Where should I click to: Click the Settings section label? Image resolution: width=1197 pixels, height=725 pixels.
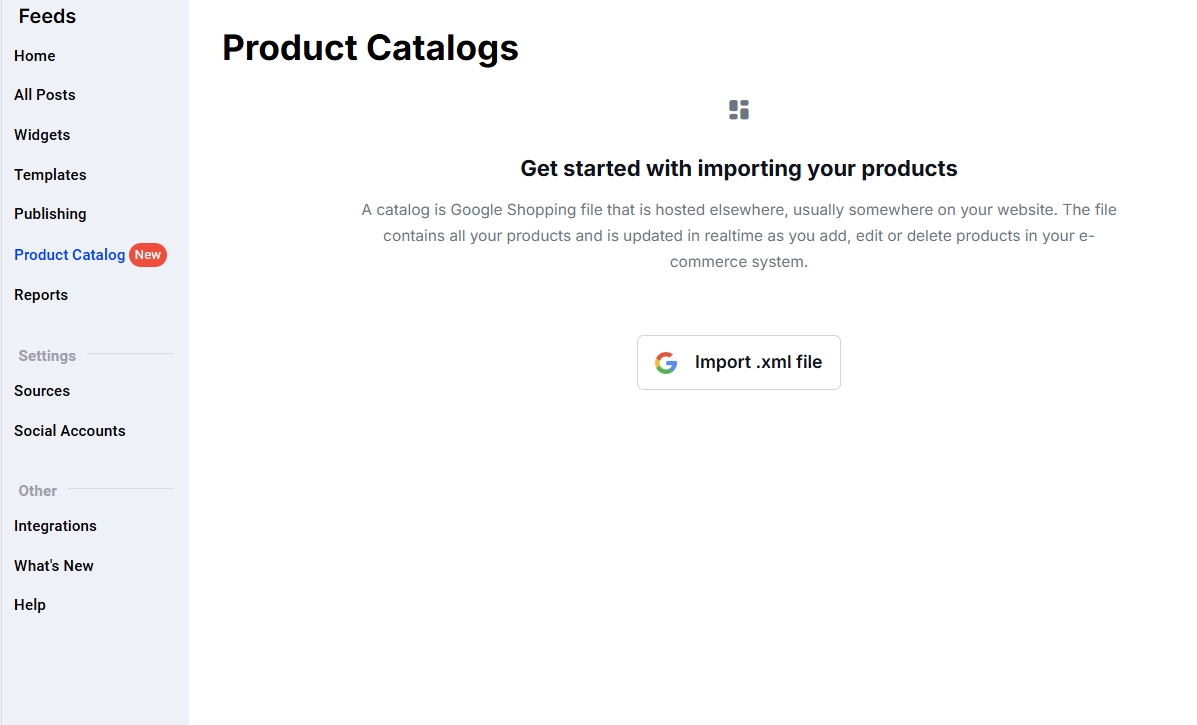[x=47, y=356]
